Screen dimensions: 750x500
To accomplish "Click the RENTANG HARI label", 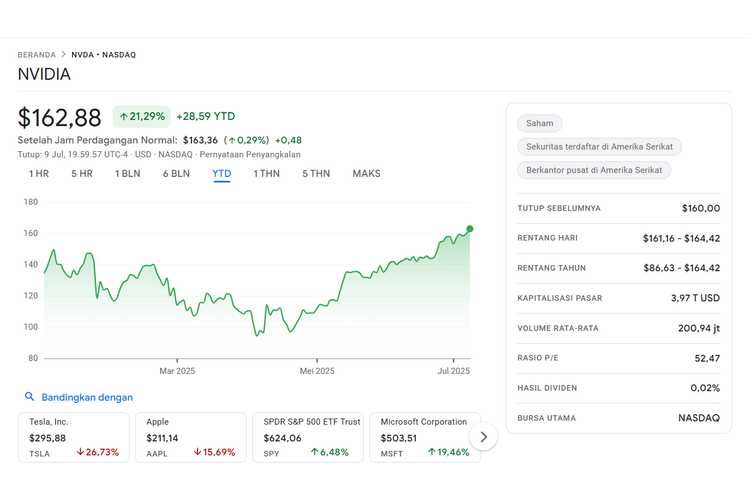I will [547, 238].
